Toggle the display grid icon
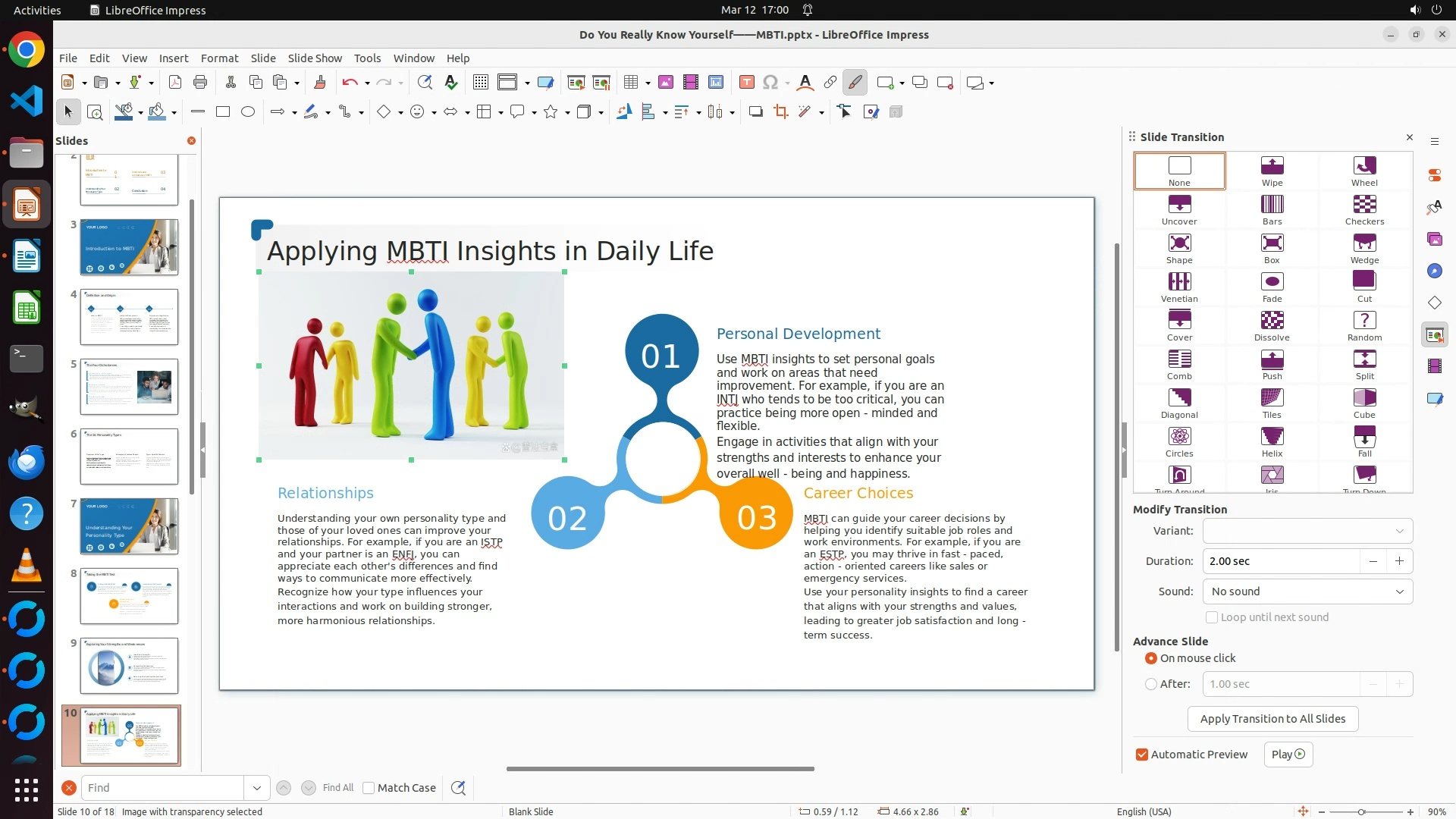This screenshot has width=1456, height=819. [480, 83]
